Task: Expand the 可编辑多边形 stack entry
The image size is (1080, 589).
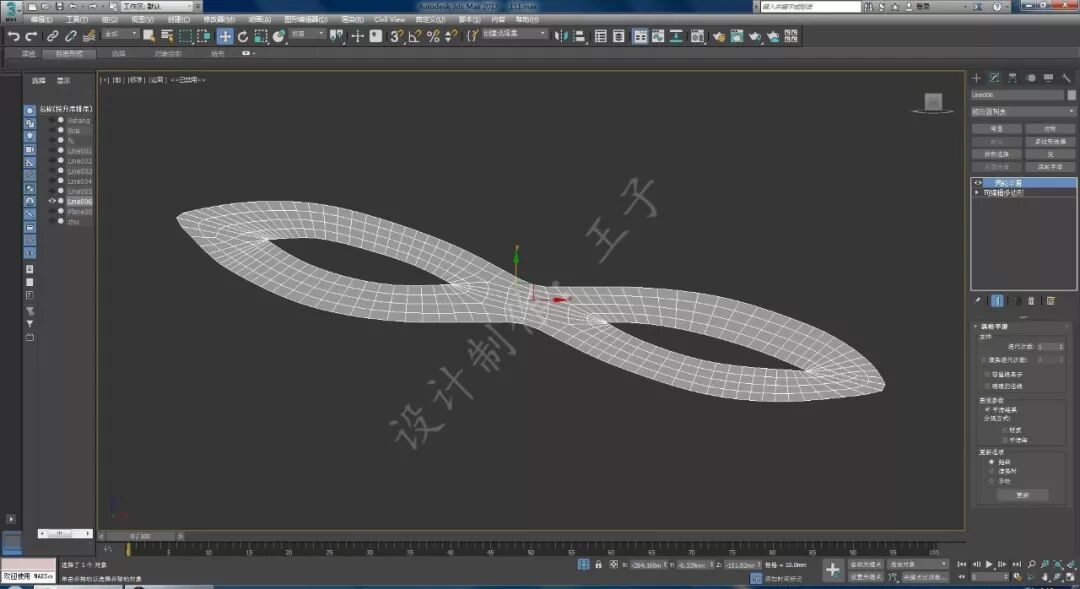Action: coord(977,193)
